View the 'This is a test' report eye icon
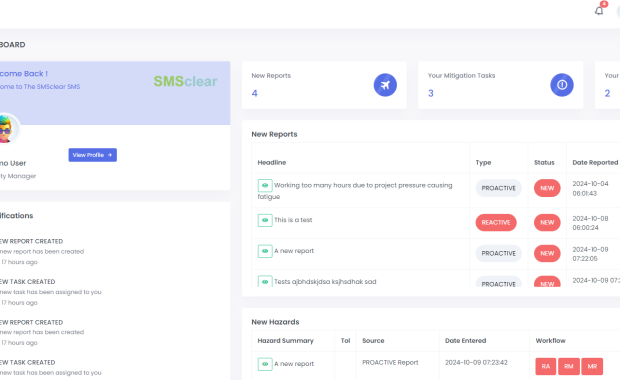Image resolution: width=620 pixels, height=380 pixels. [x=265, y=220]
